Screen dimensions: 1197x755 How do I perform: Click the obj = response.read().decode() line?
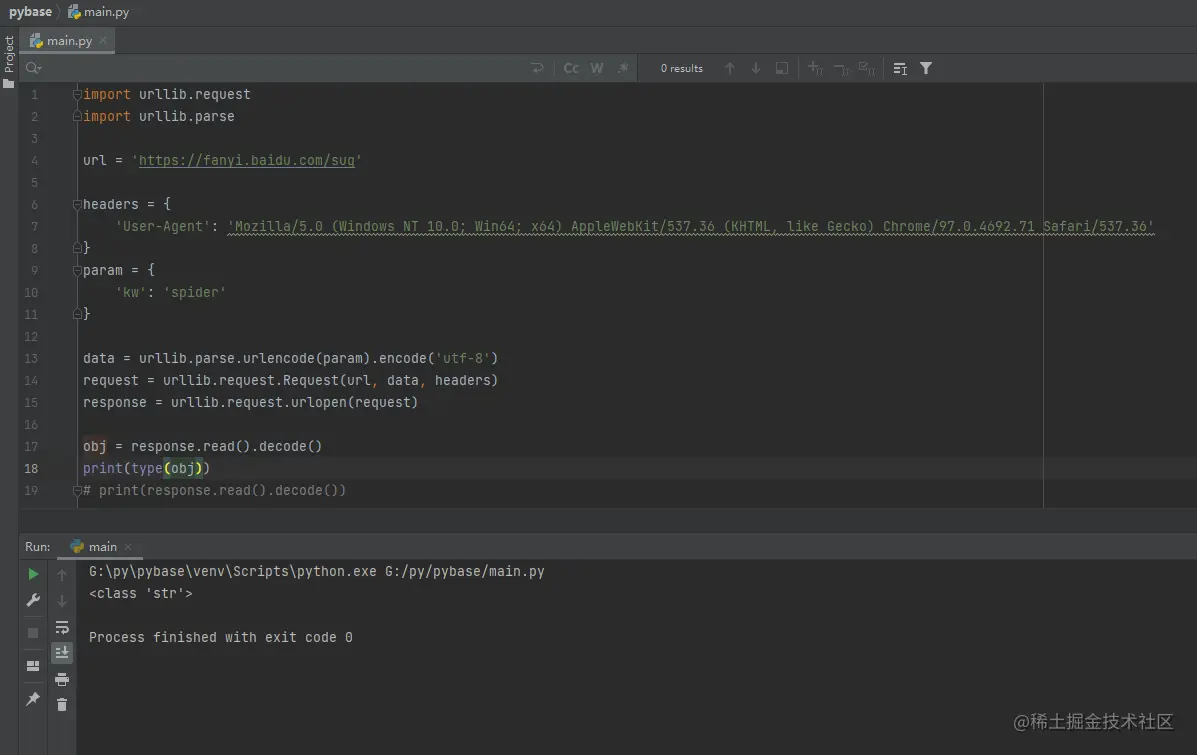202,446
